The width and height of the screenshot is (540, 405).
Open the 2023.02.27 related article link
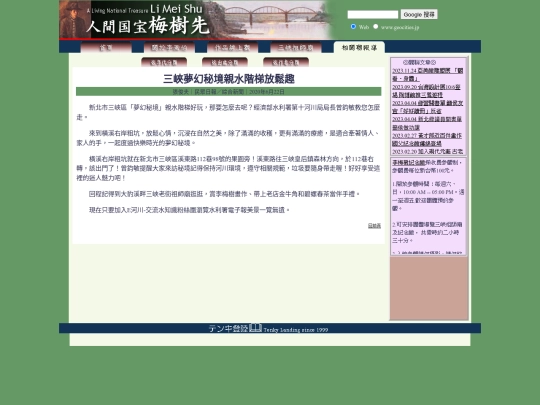[427, 139]
